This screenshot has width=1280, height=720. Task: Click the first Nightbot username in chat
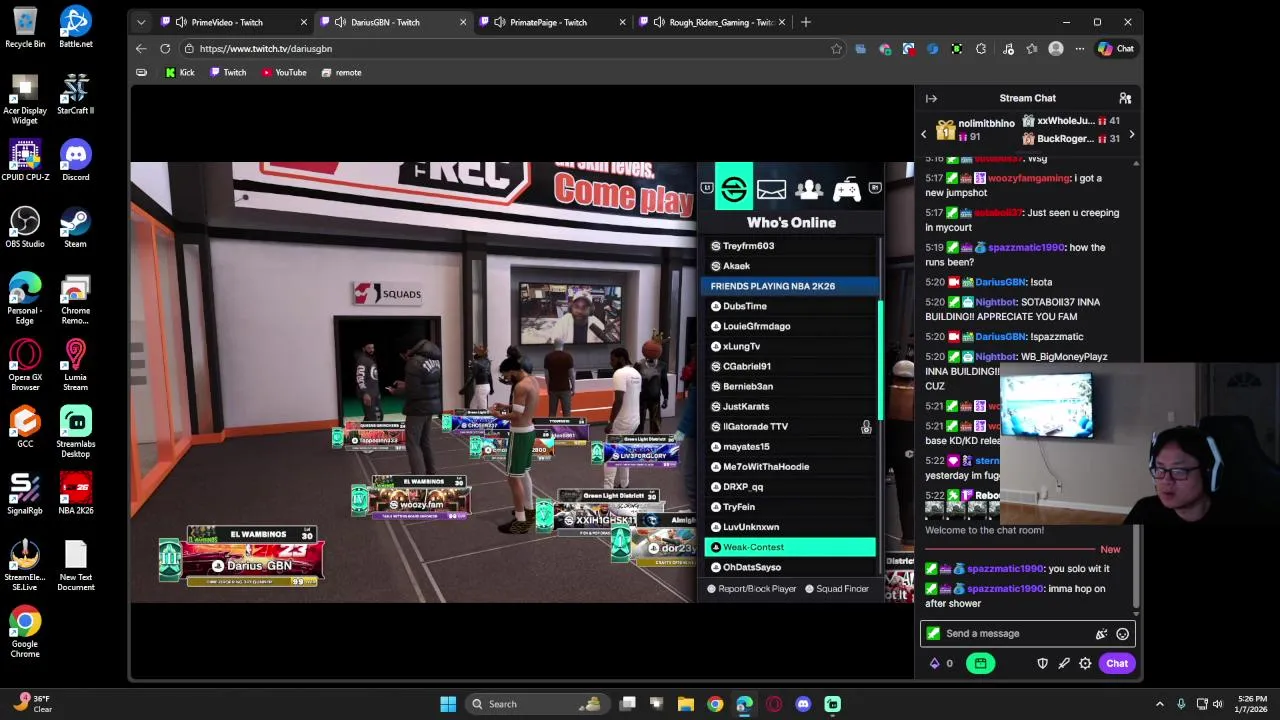[996, 302]
